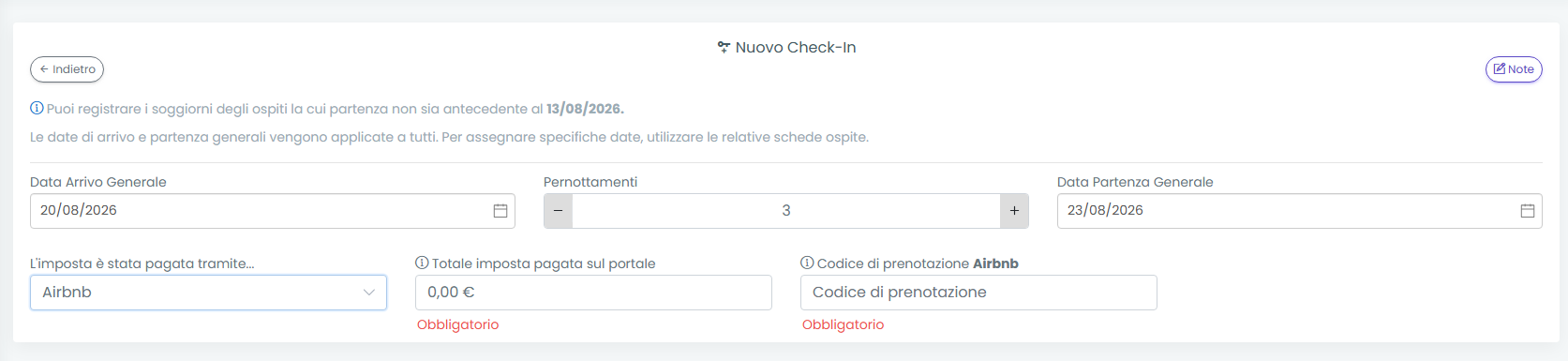The image size is (1568, 361).
Task: Click the 'L'imposta è stata pagata tramite...' label
Action: pos(142,263)
